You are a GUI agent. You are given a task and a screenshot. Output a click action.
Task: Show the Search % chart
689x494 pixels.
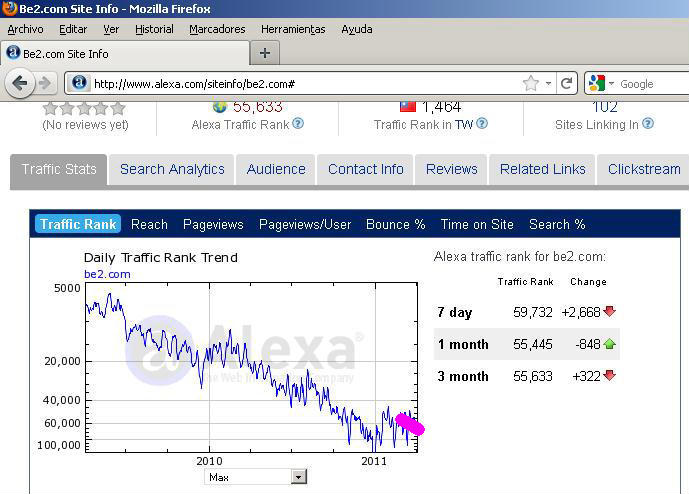[x=557, y=225]
